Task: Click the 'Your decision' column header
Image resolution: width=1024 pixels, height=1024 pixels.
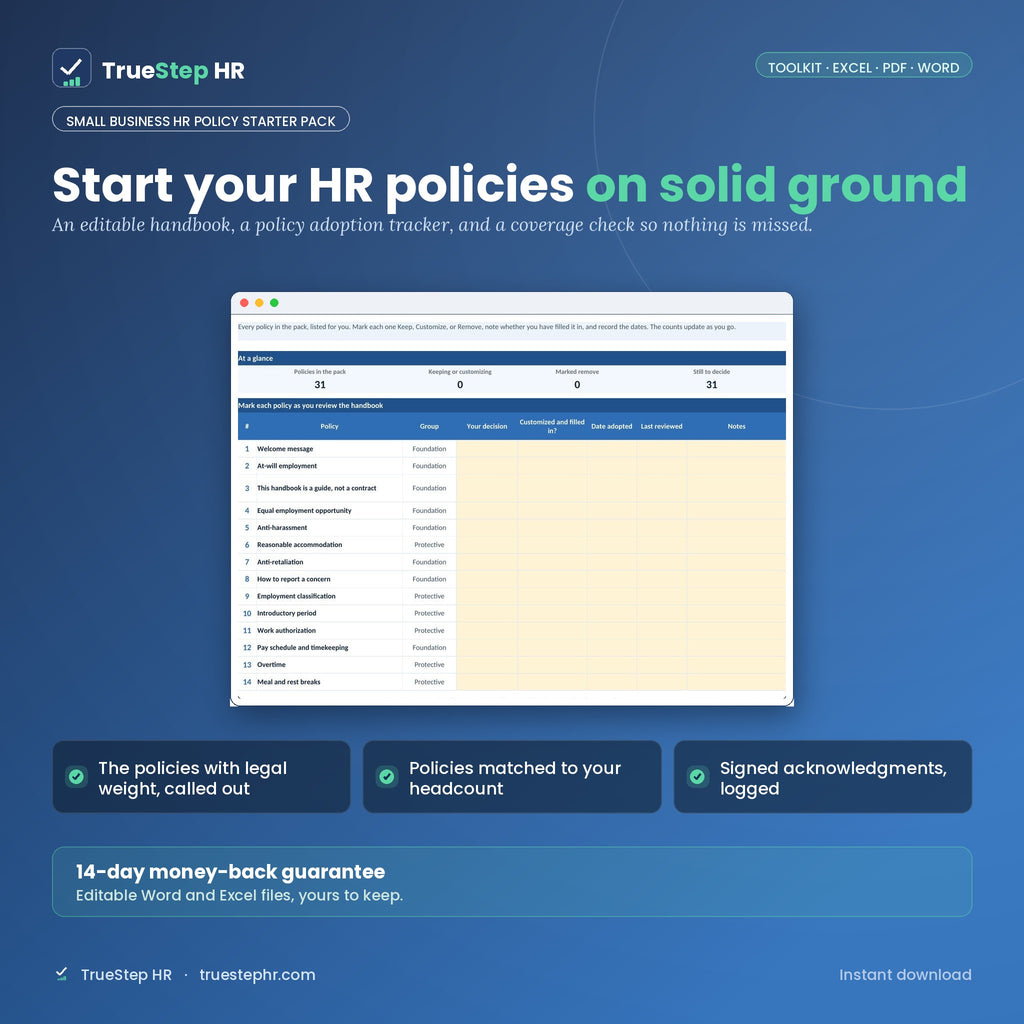Action: pyautogui.click(x=487, y=426)
